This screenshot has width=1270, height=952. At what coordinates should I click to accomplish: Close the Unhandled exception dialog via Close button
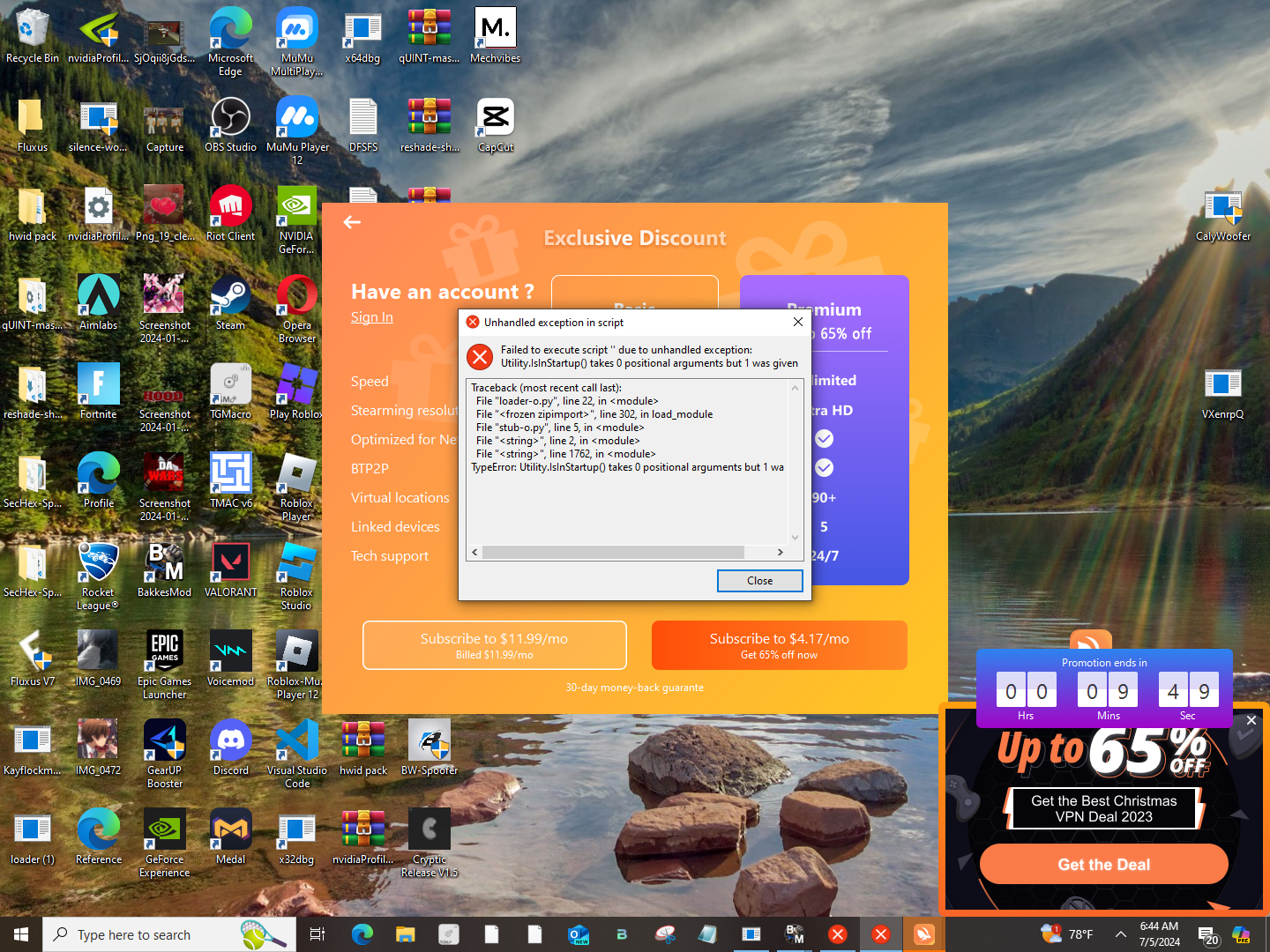(759, 581)
